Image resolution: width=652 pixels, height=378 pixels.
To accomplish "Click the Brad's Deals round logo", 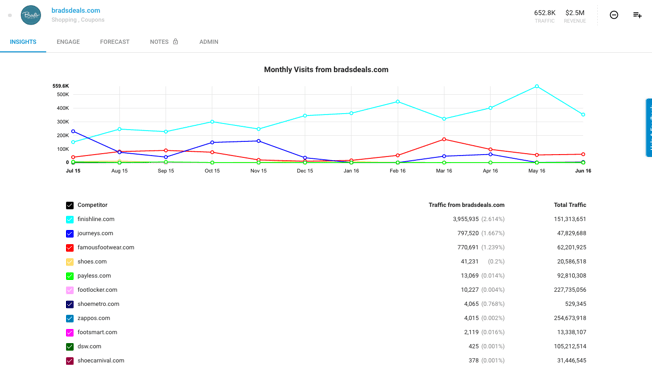I will click(31, 15).
